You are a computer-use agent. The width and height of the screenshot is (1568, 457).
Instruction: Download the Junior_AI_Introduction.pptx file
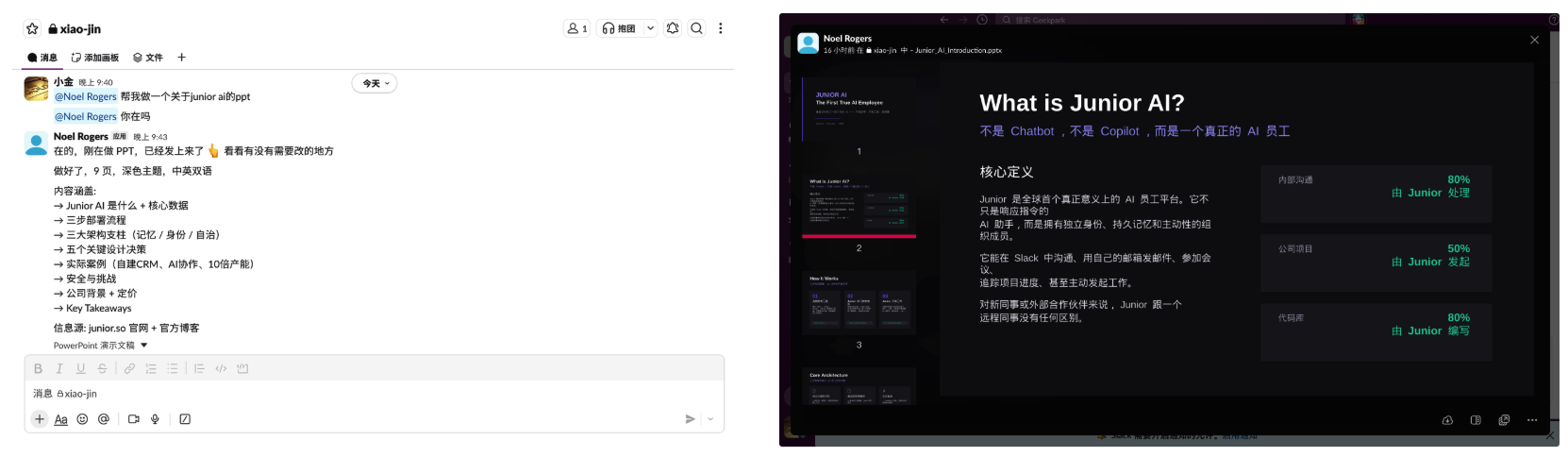click(1447, 420)
